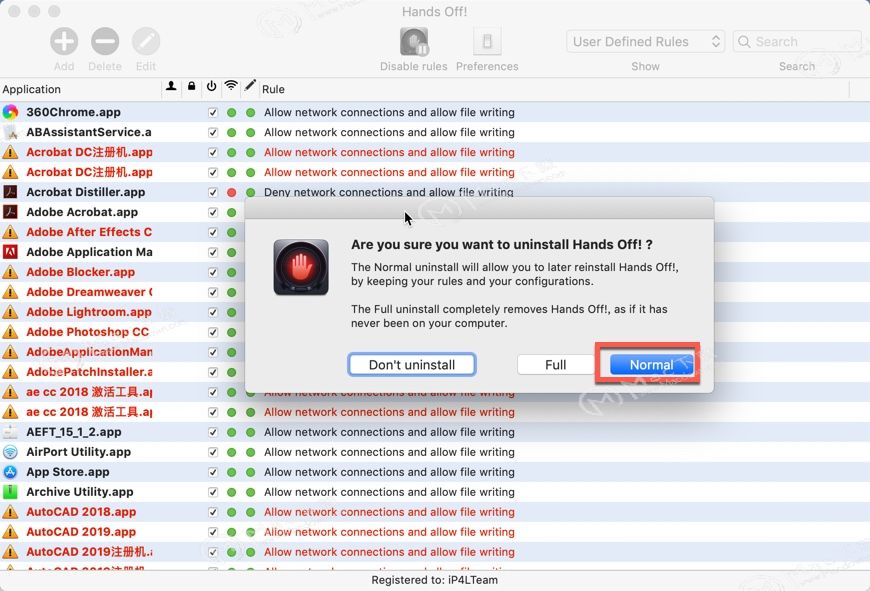Click the Disable rules hand icon
The height and width of the screenshot is (591, 870).
[414, 42]
